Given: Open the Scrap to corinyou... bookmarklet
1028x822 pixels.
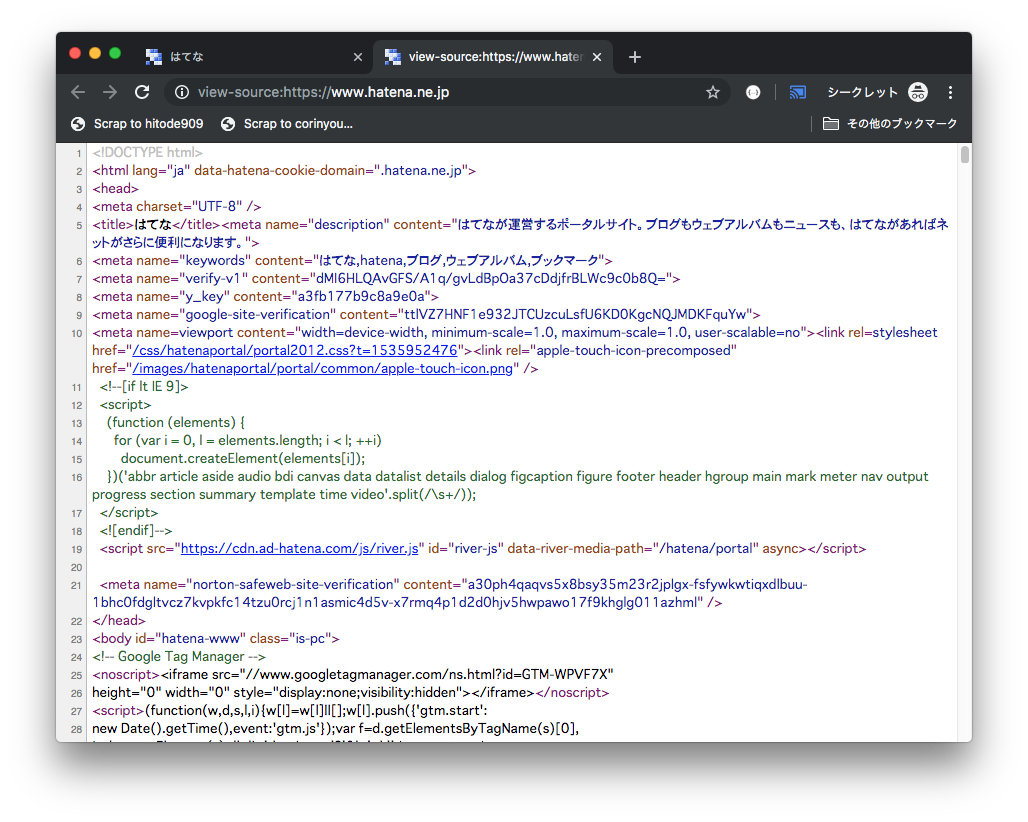Looking at the screenshot, I should pos(287,124).
